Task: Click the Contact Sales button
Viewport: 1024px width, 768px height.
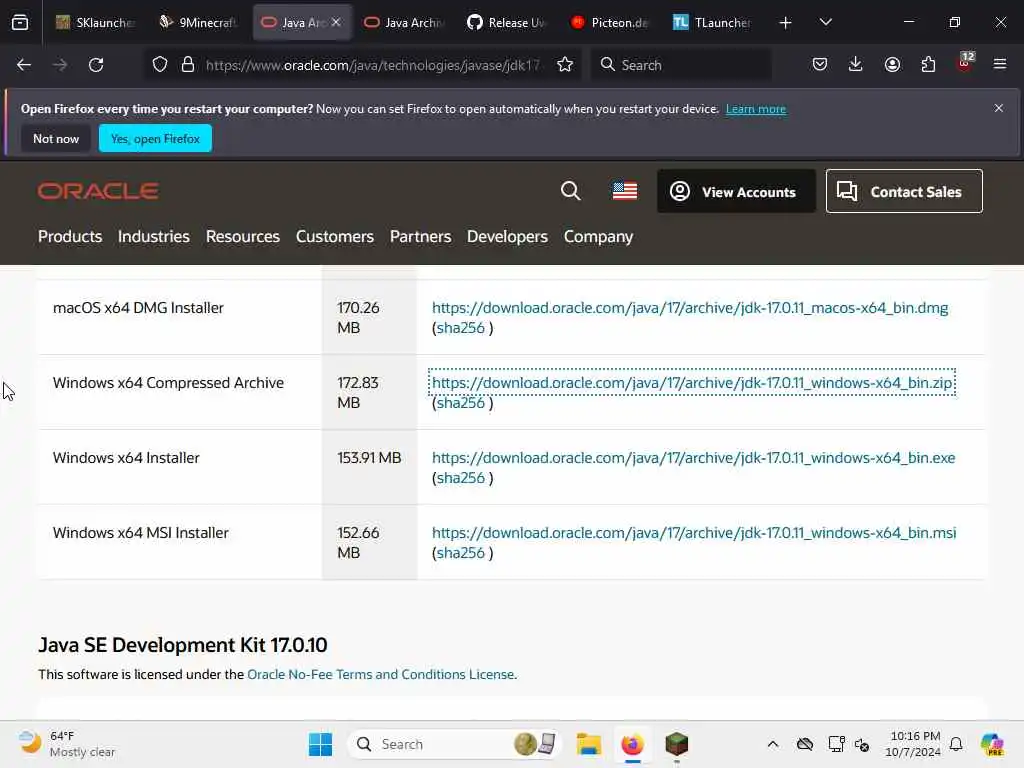Action: (904, 191)
